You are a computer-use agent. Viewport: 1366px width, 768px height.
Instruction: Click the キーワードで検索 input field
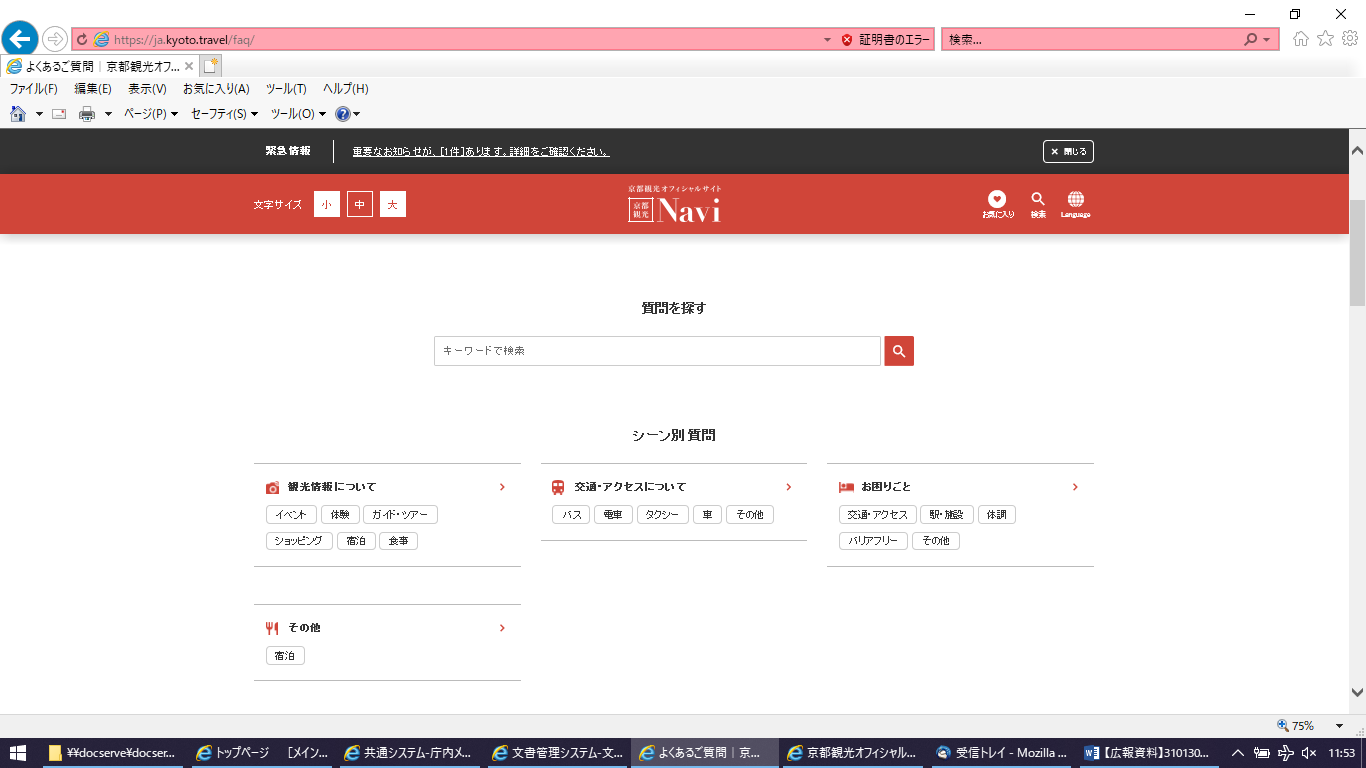click(657, 351)
